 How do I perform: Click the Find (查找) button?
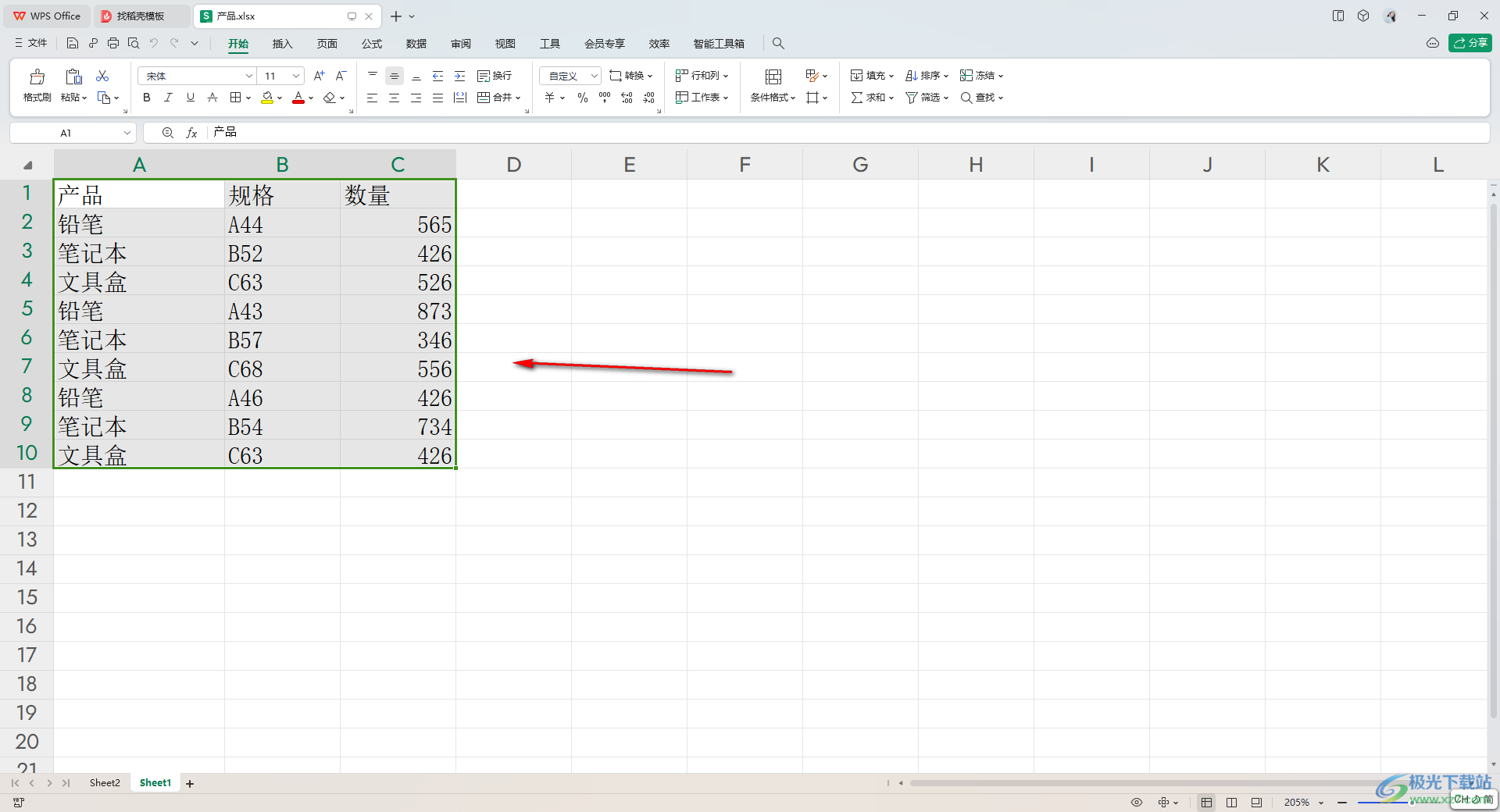click(981, 98)
